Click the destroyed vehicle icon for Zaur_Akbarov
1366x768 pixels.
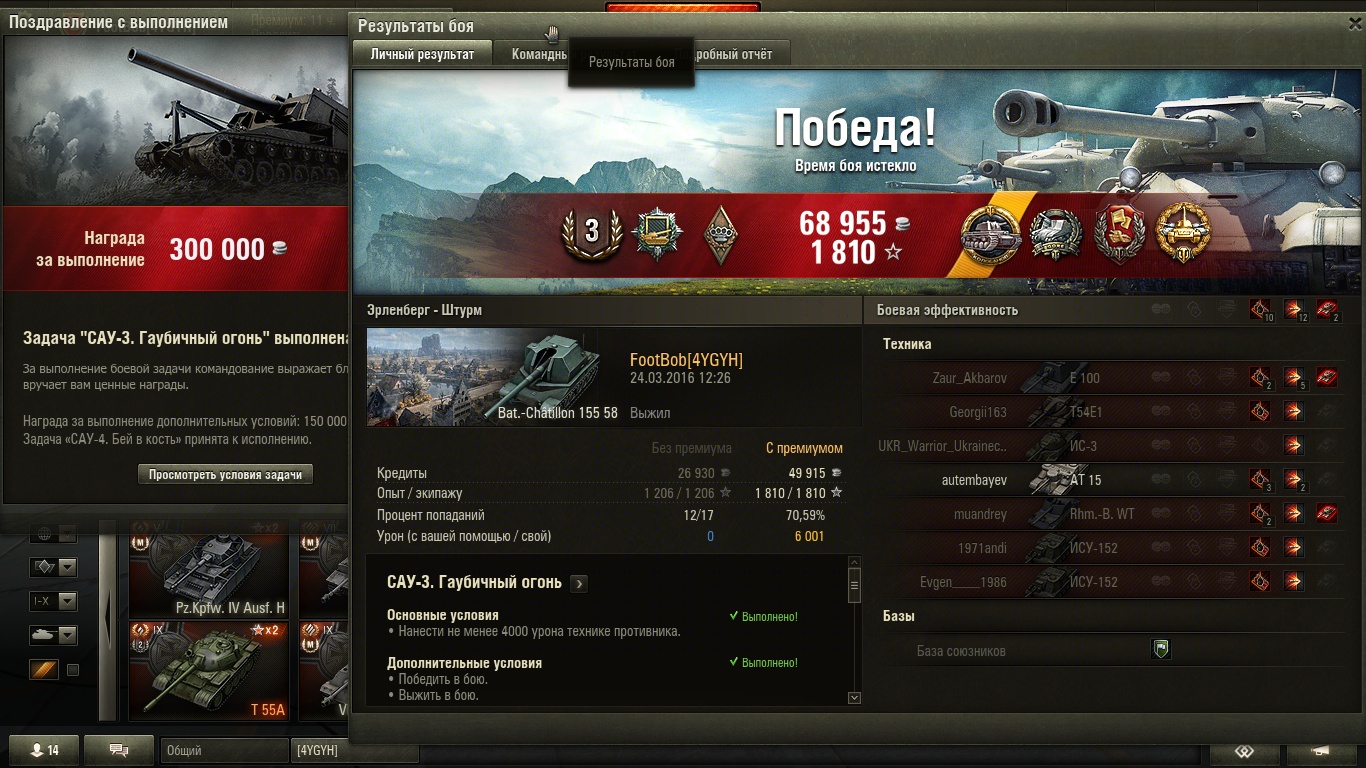coord(1327,378)
